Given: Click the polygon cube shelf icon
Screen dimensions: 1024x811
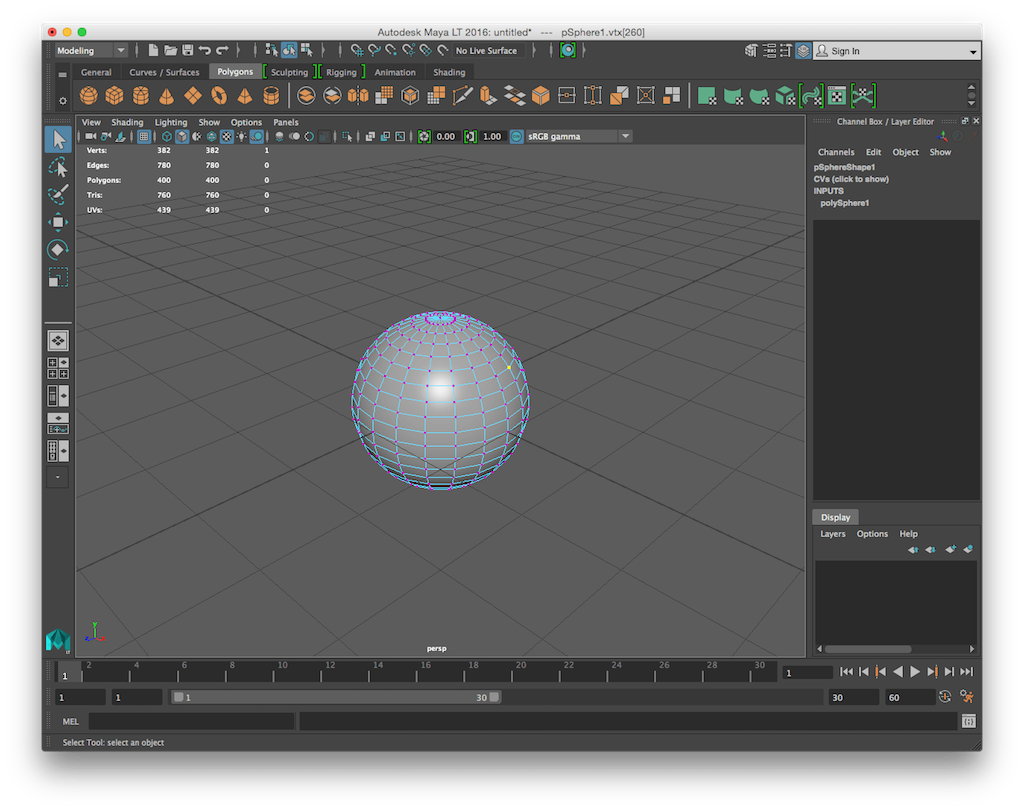Looking at the screenshot, I should (115, 96).
